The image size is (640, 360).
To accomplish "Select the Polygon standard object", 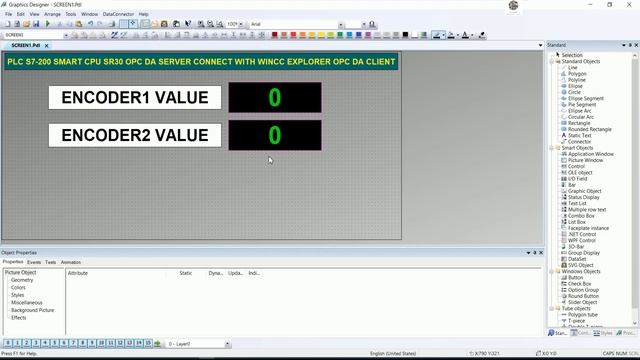I will tap(577, 73).
